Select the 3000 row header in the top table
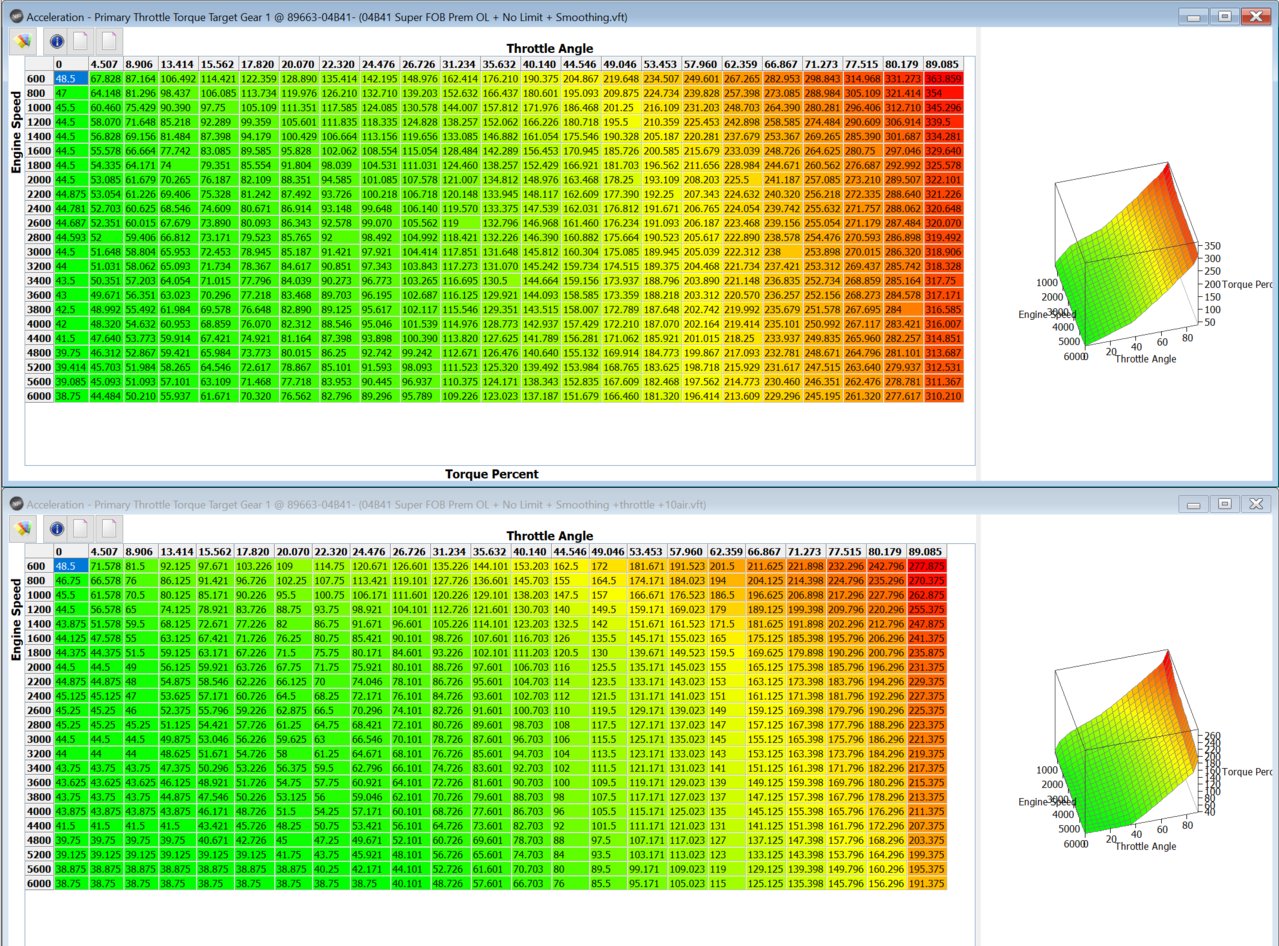 [x=38, y=253]
